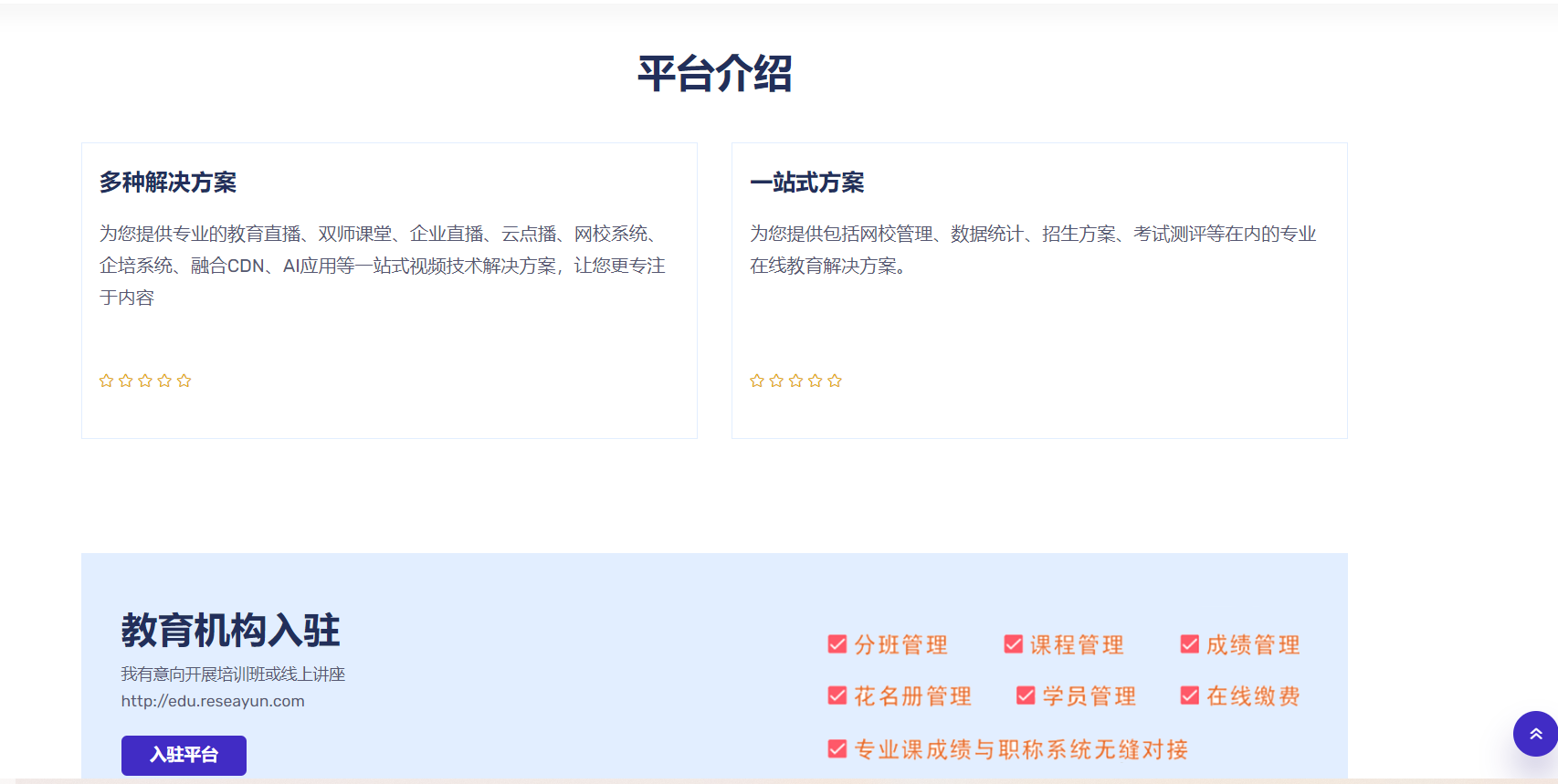Click the description paragraph in 多种解决方案 card
This screenshot has height=784, width=1558.
click(383, 266)
